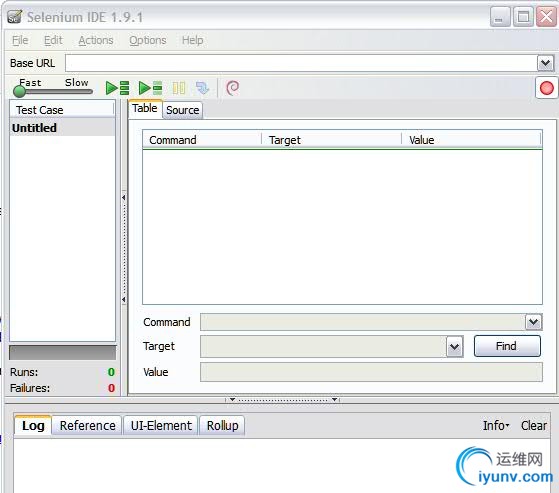Click into the Command input field
559x493 pixels.
tap(363, 322)
